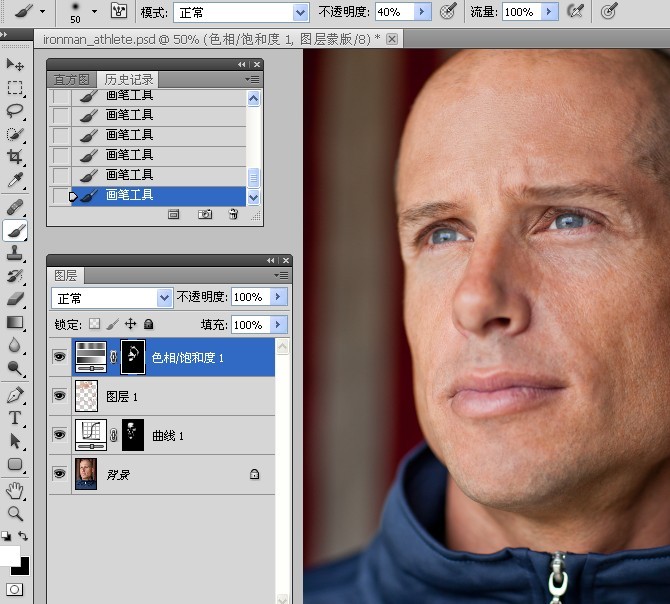Open the brush 模式 dropdown in options bar
Screen dimensions: 670x604
point(240,12)
